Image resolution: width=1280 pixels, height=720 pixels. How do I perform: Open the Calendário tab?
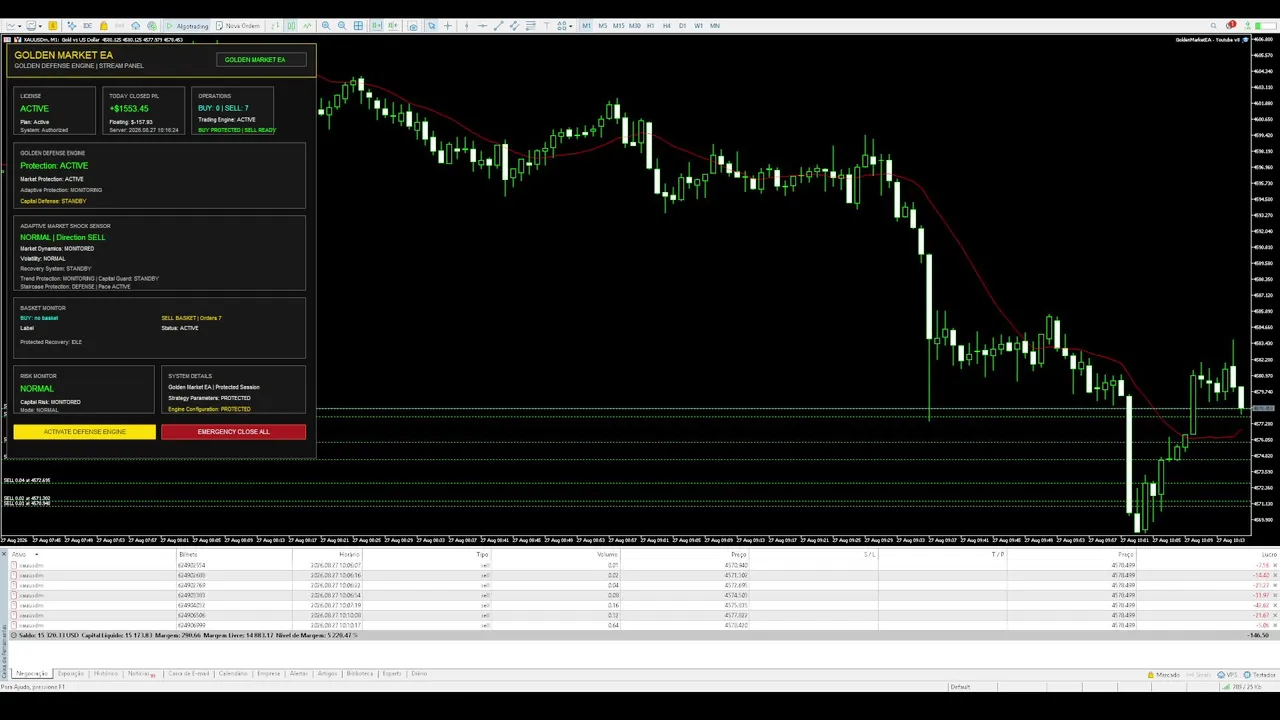(233, 673)
